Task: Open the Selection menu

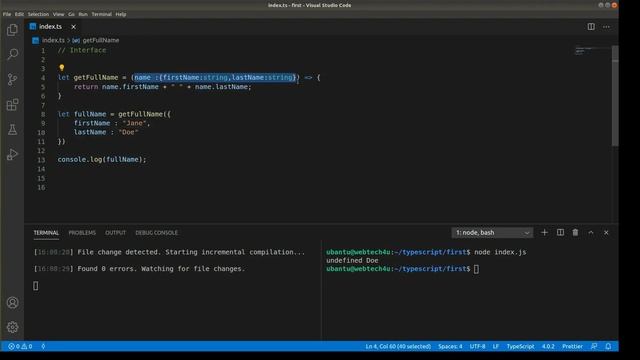Action: tap(38, 14)
